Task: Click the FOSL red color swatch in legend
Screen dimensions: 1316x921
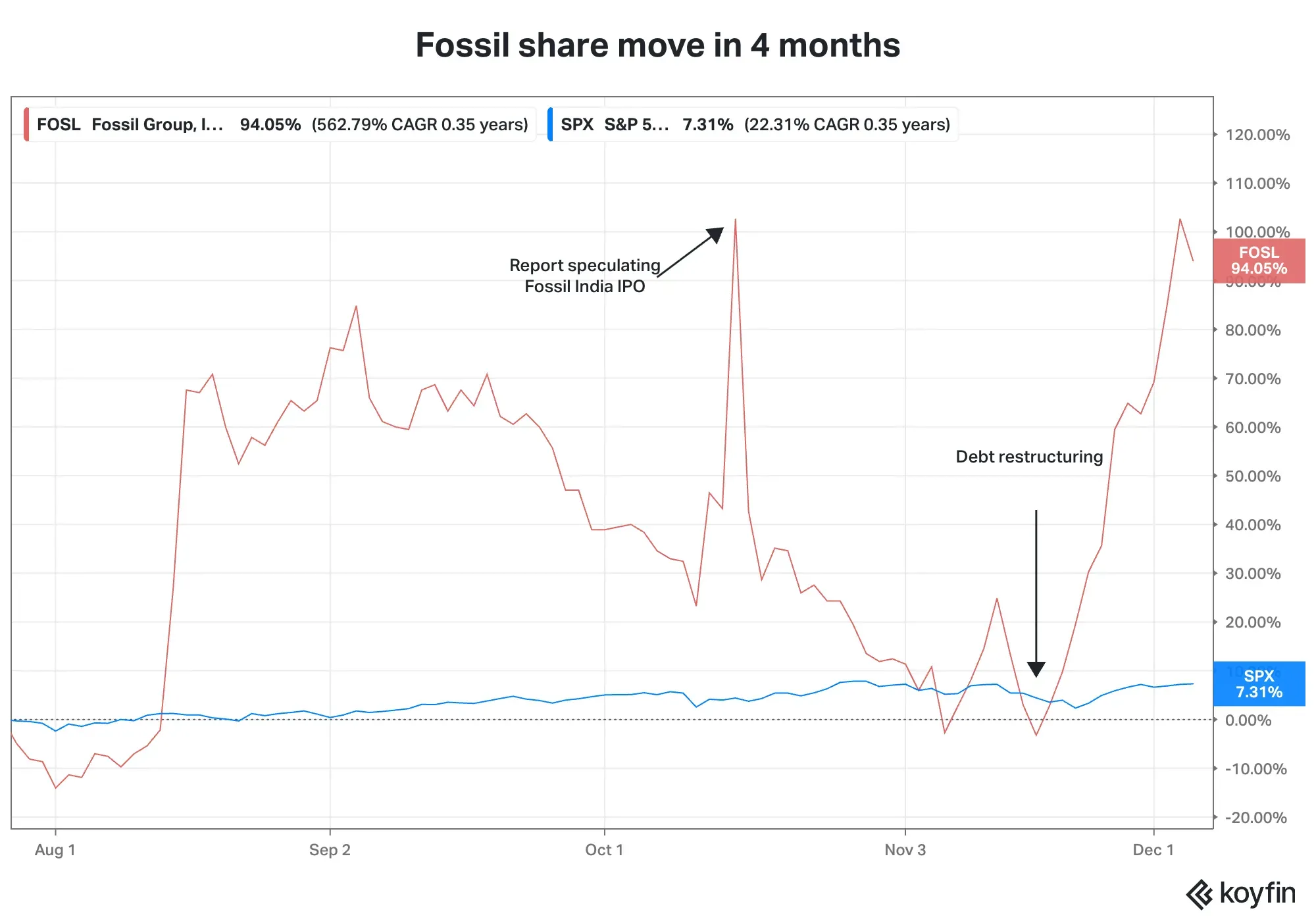Action: (26, 124)
